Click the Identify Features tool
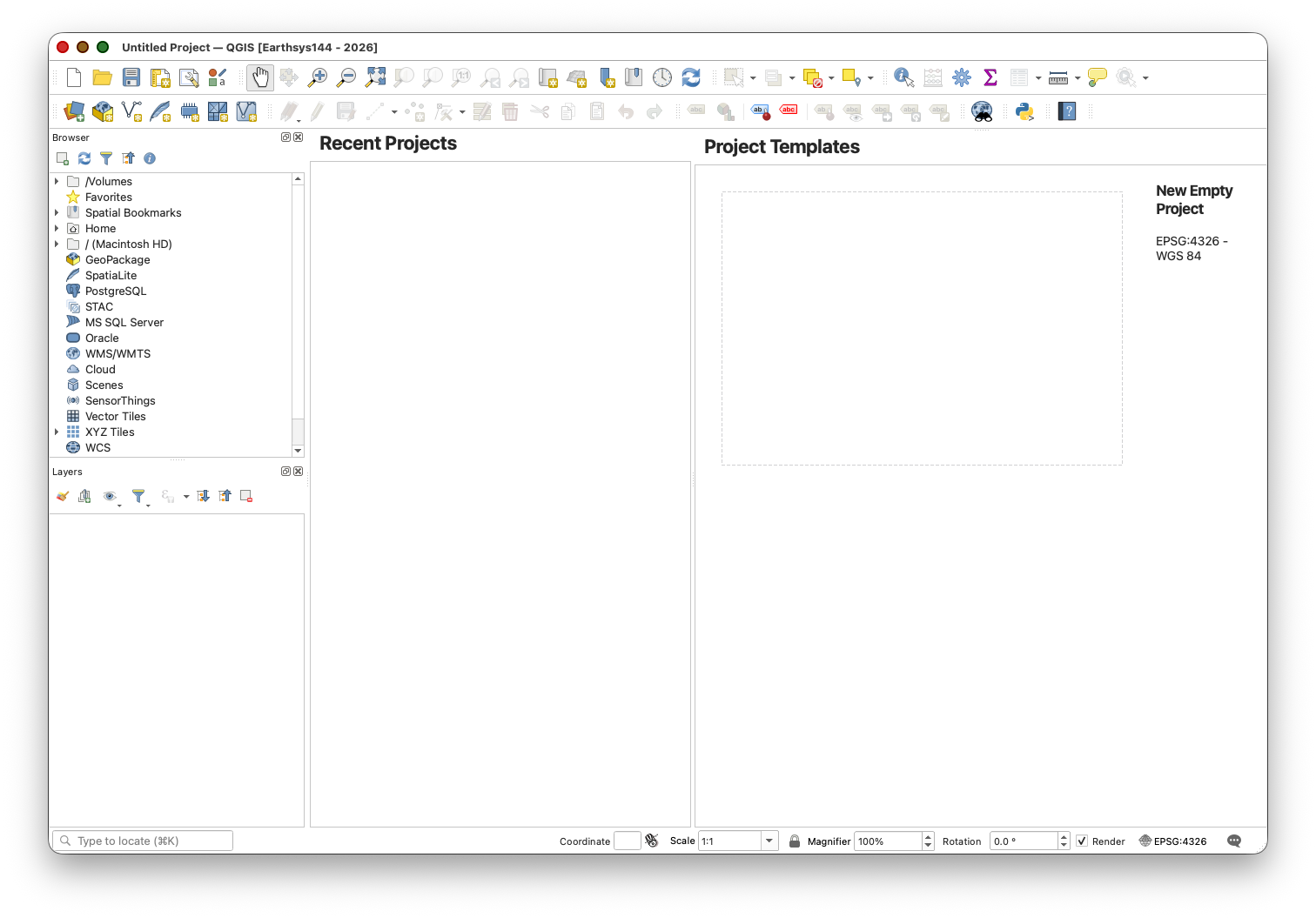 tap(903, 78)
